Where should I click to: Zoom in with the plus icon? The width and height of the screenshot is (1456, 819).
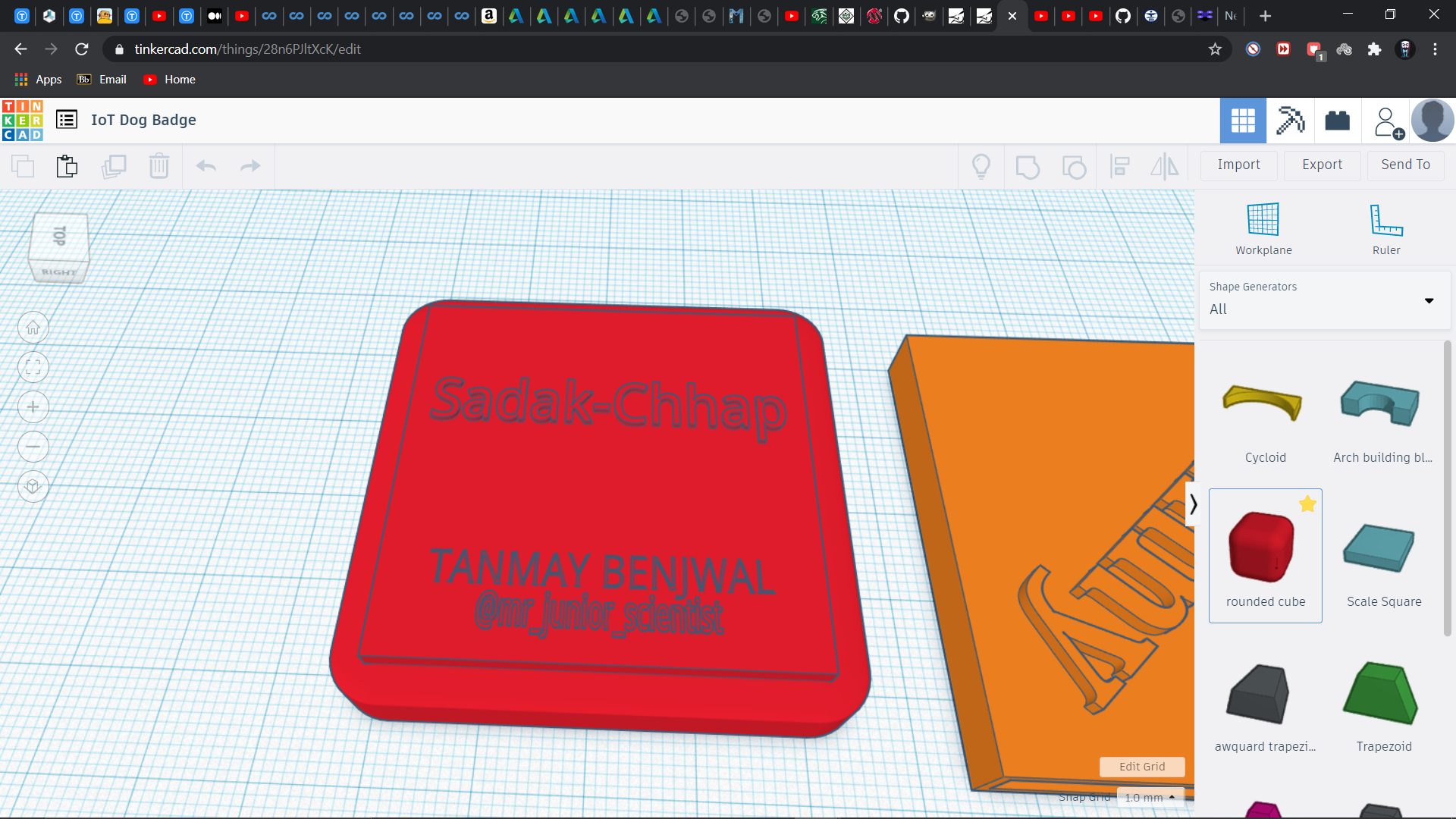click(x=33, y=407)
